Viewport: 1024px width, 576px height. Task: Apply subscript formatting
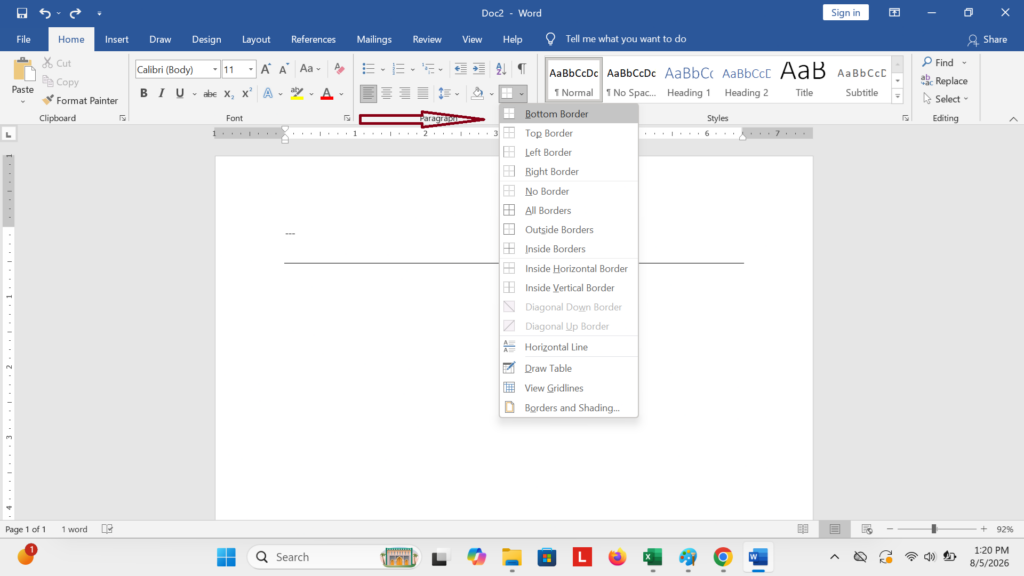pos(229,94)
